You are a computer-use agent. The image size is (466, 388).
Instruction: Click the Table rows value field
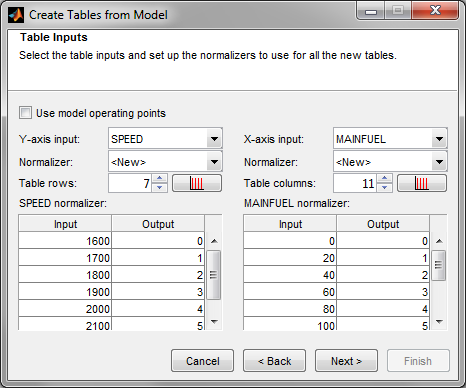[130, 183]
